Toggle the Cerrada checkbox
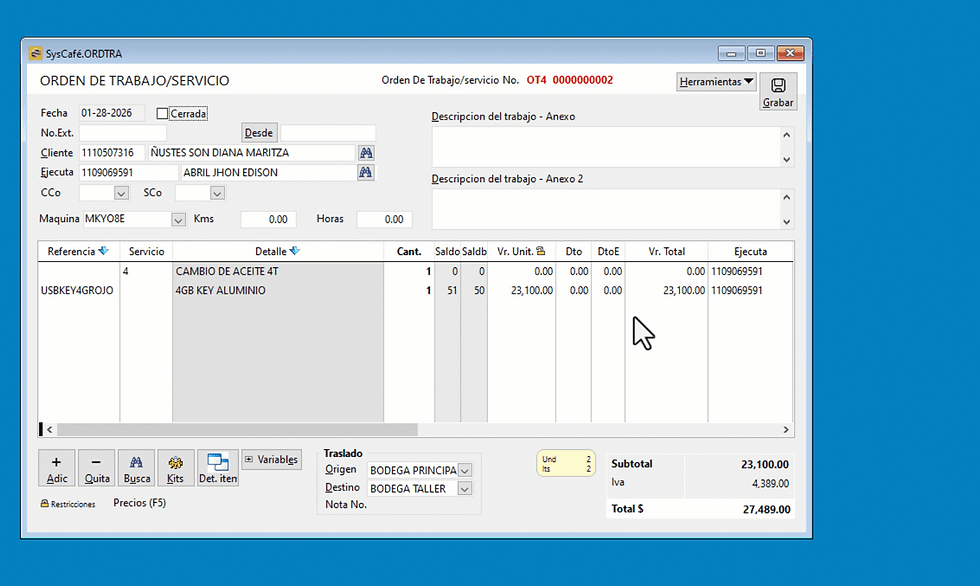This screenshot has width=980, height=586. tap(162, 114)
